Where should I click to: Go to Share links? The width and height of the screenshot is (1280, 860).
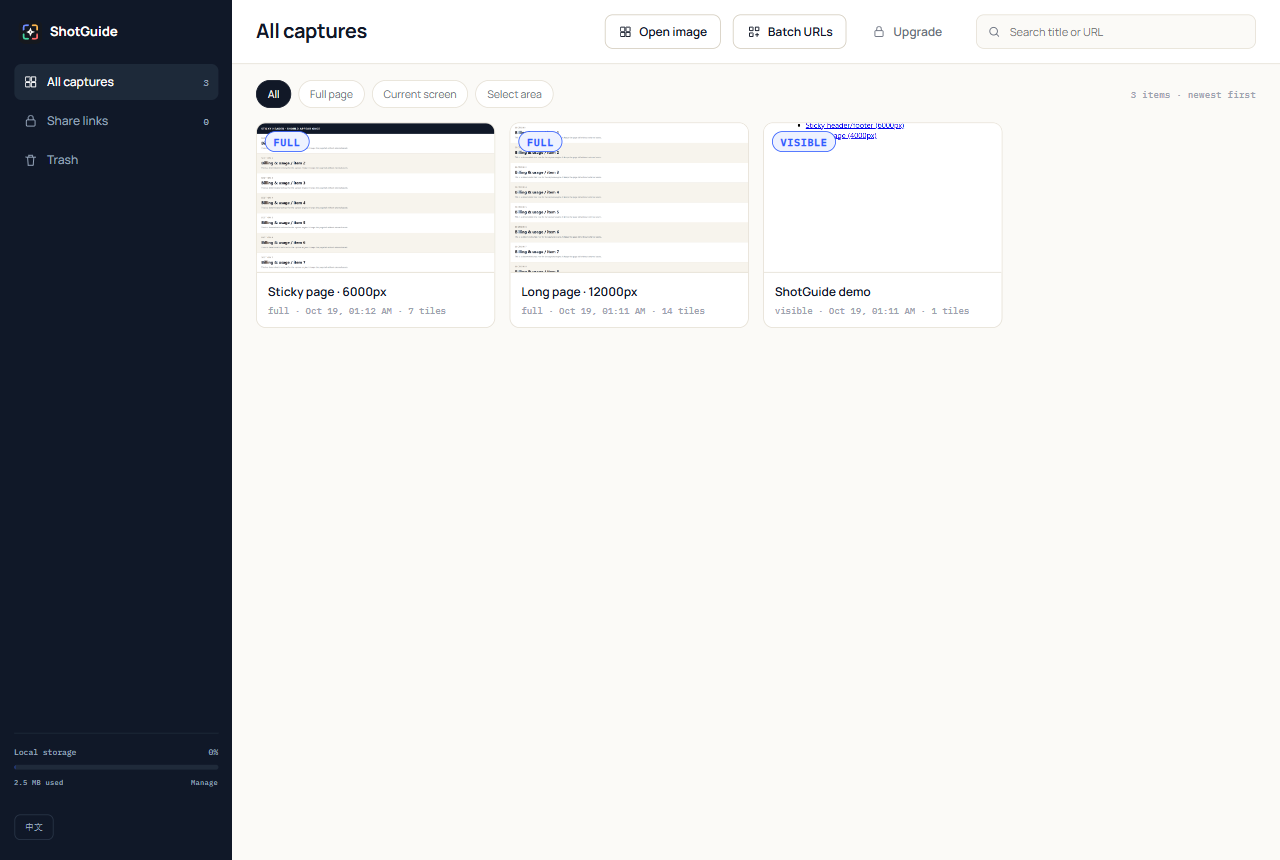116,121
